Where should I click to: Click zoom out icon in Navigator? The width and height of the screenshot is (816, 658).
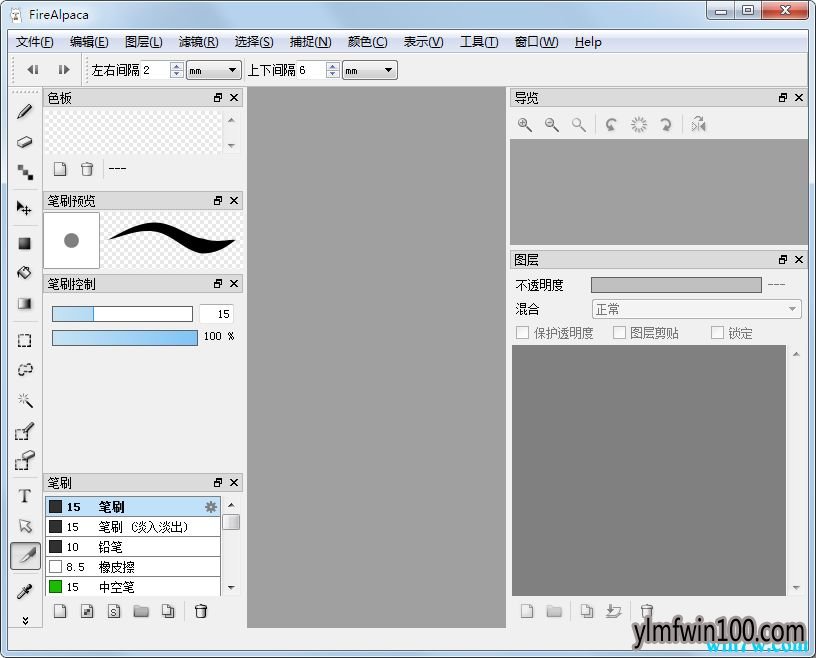pos(552,125)
